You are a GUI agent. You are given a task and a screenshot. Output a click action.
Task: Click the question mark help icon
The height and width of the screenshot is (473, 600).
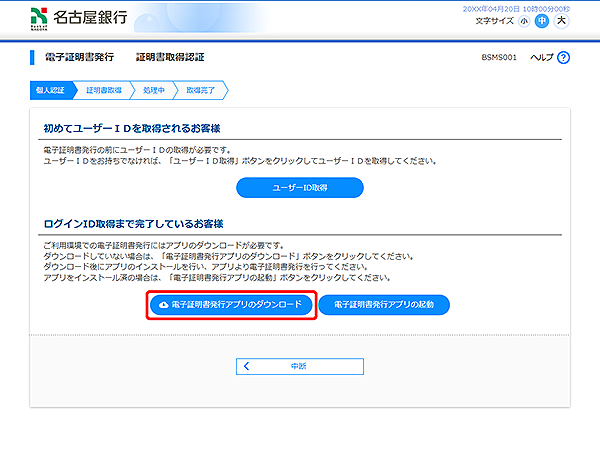pyautogui.click(x=563, y=58)
